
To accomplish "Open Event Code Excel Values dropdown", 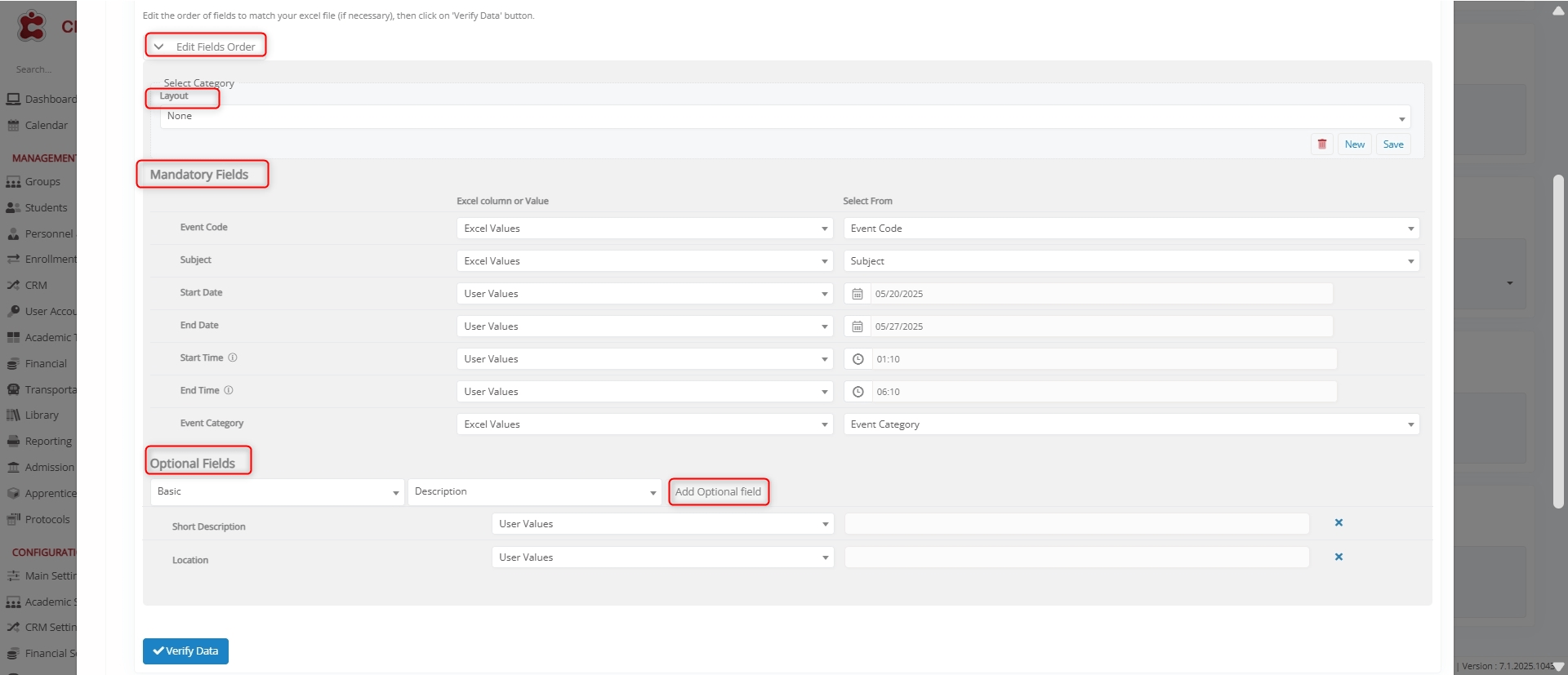I will [x=644, y=229].
